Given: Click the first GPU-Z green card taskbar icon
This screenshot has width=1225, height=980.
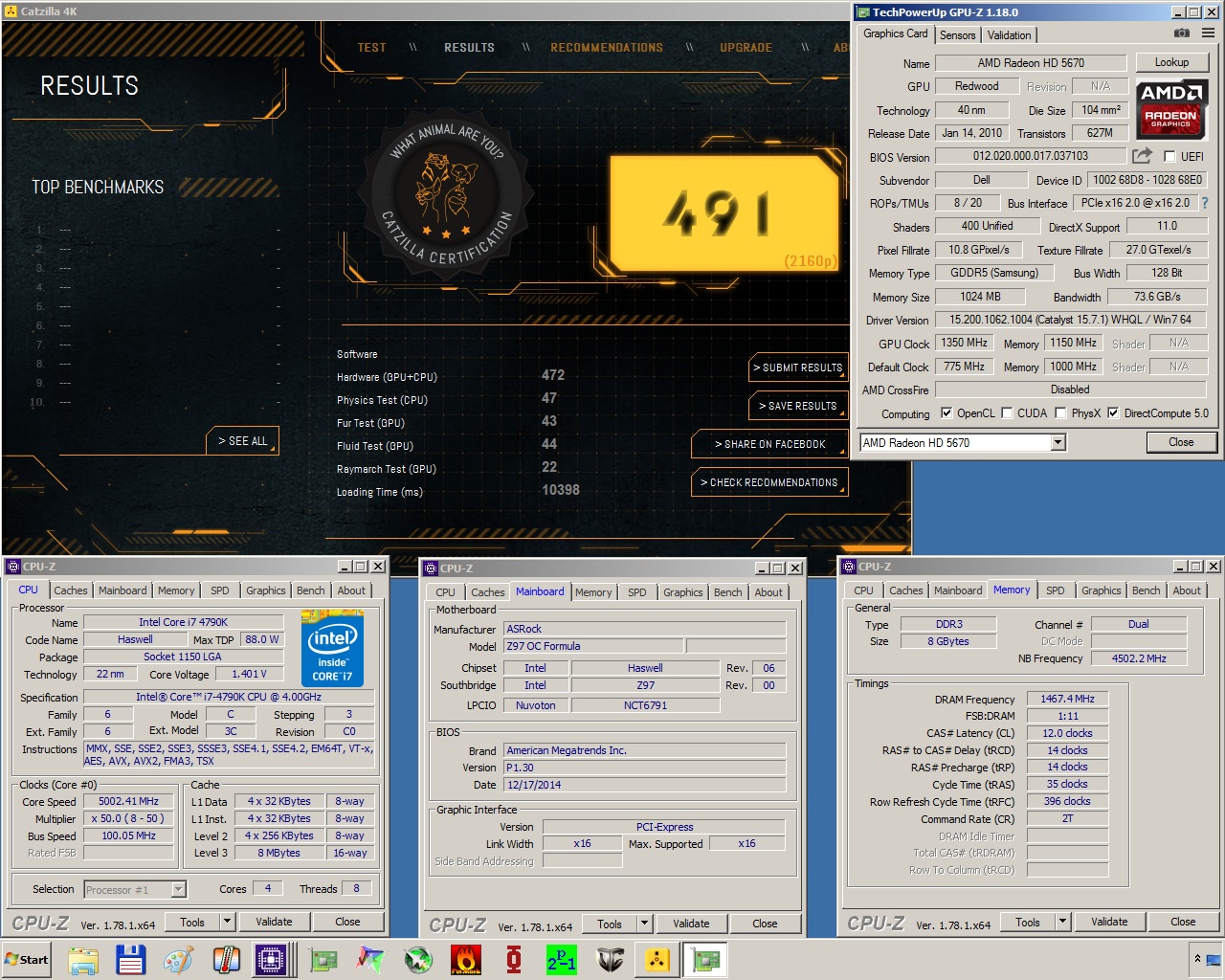Looking at the screenshot, I should (323, 960).
